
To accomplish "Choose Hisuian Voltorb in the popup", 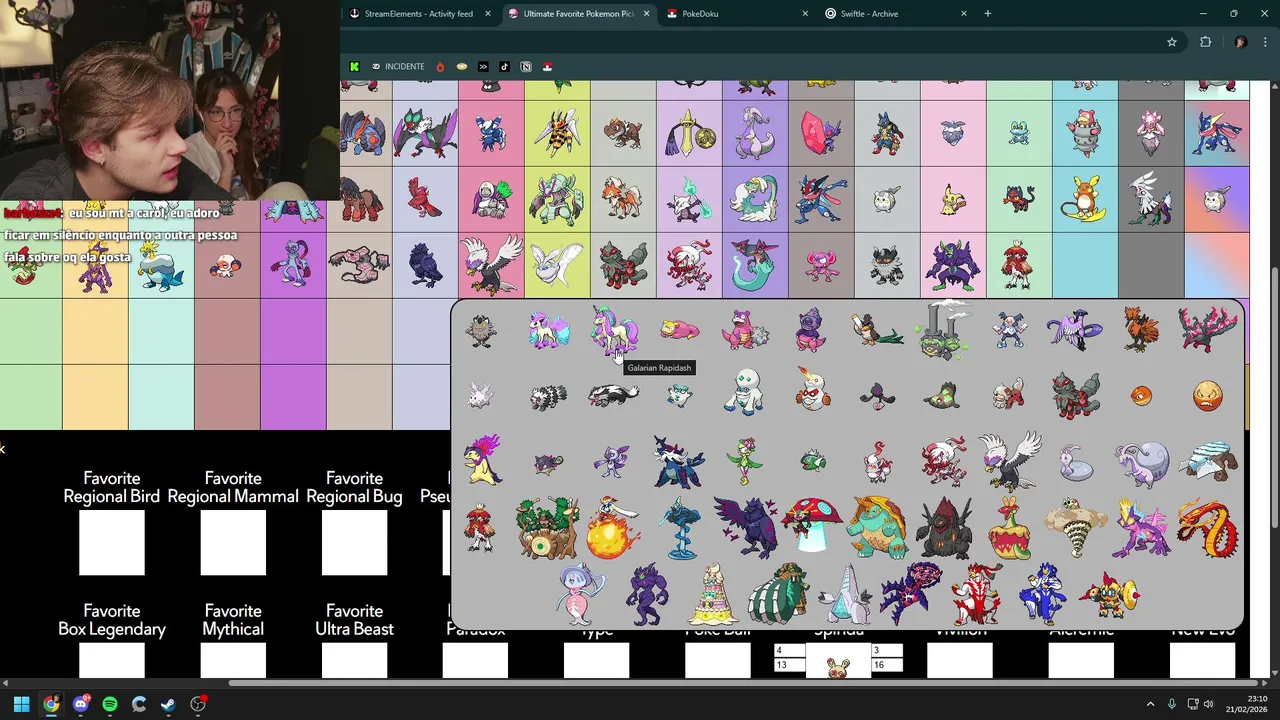I will (x=1141, y=396).
